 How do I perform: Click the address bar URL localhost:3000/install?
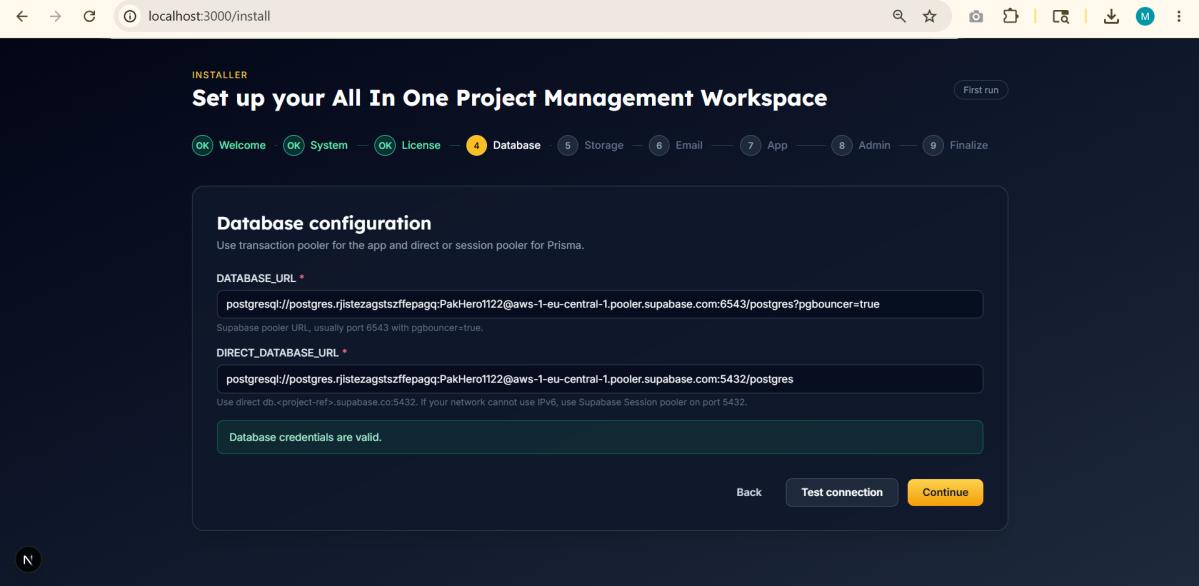coord(209,16)
